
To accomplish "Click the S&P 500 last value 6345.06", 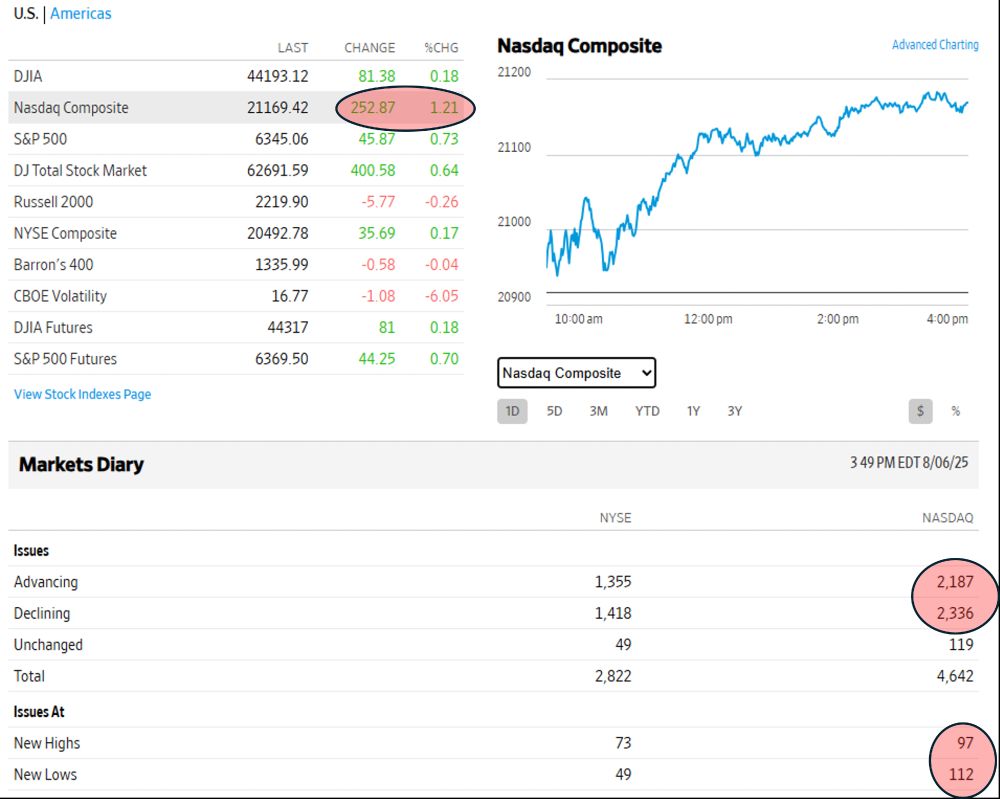I will [281, 139].
